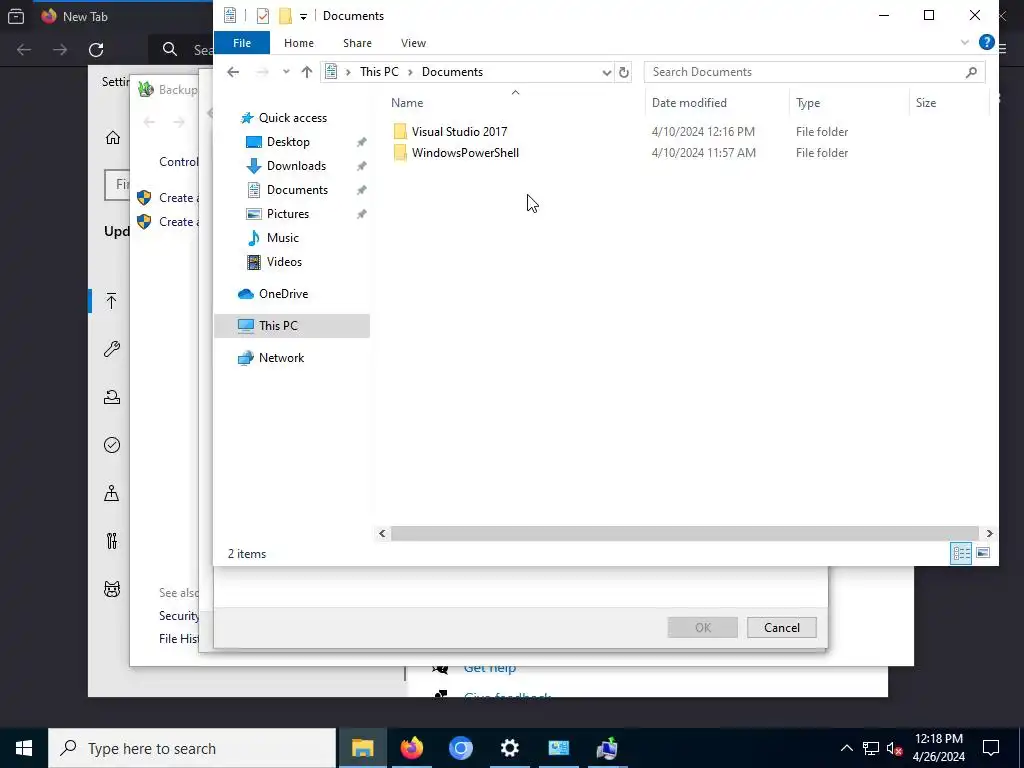Select the WindowsPowerShell folder

[465, 153]
